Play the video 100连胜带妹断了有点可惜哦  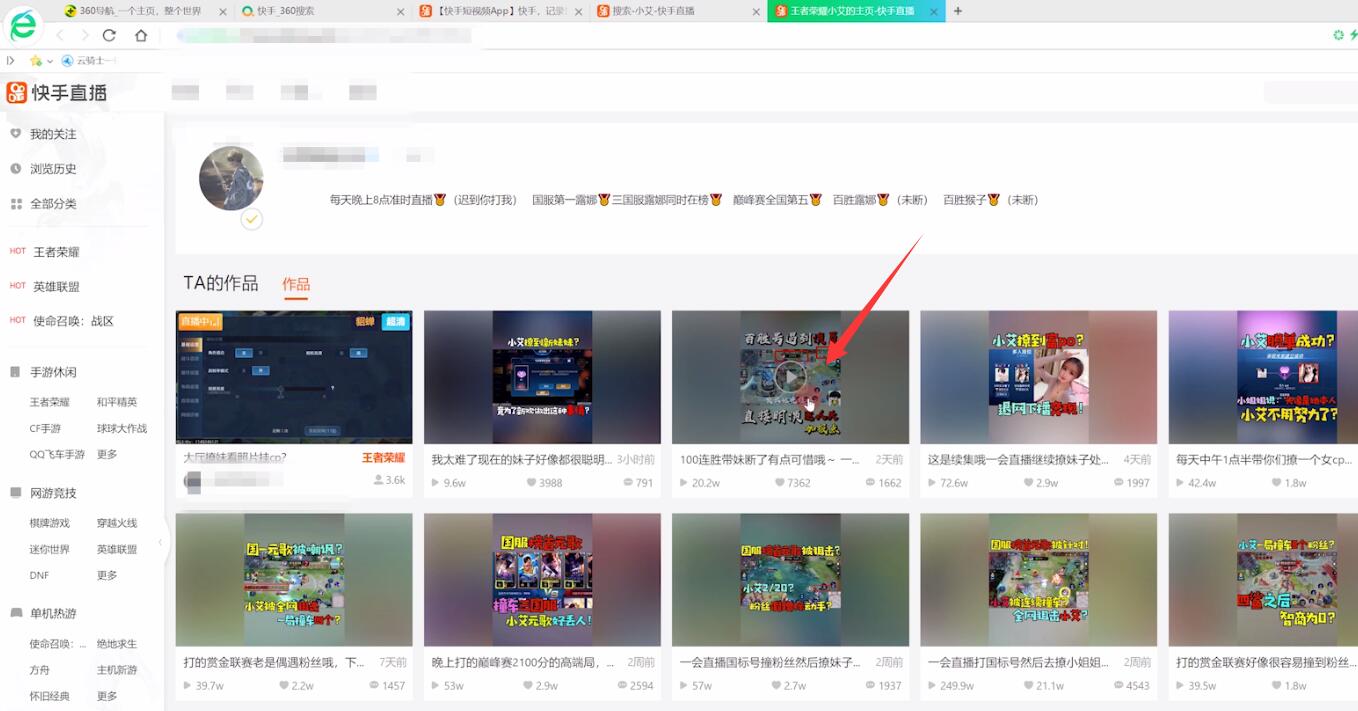[x=790, y=377]
